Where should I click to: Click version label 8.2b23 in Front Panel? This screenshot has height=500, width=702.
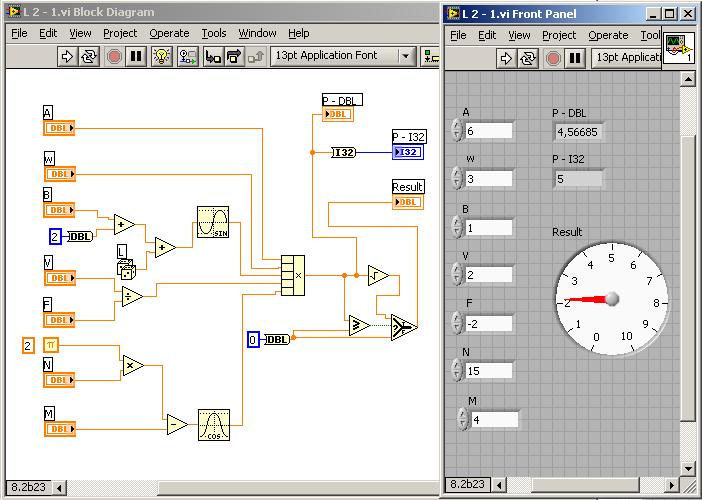(467, 484)
